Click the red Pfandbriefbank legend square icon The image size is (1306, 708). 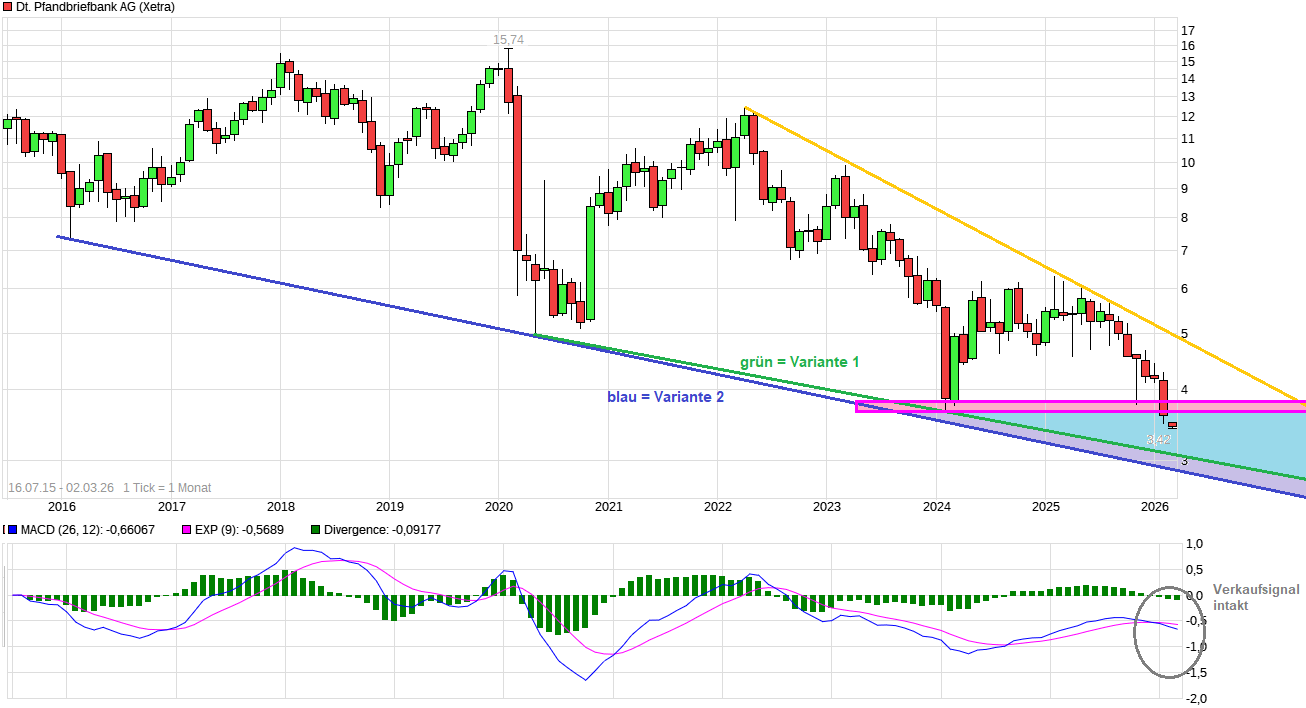click(8, 7)
